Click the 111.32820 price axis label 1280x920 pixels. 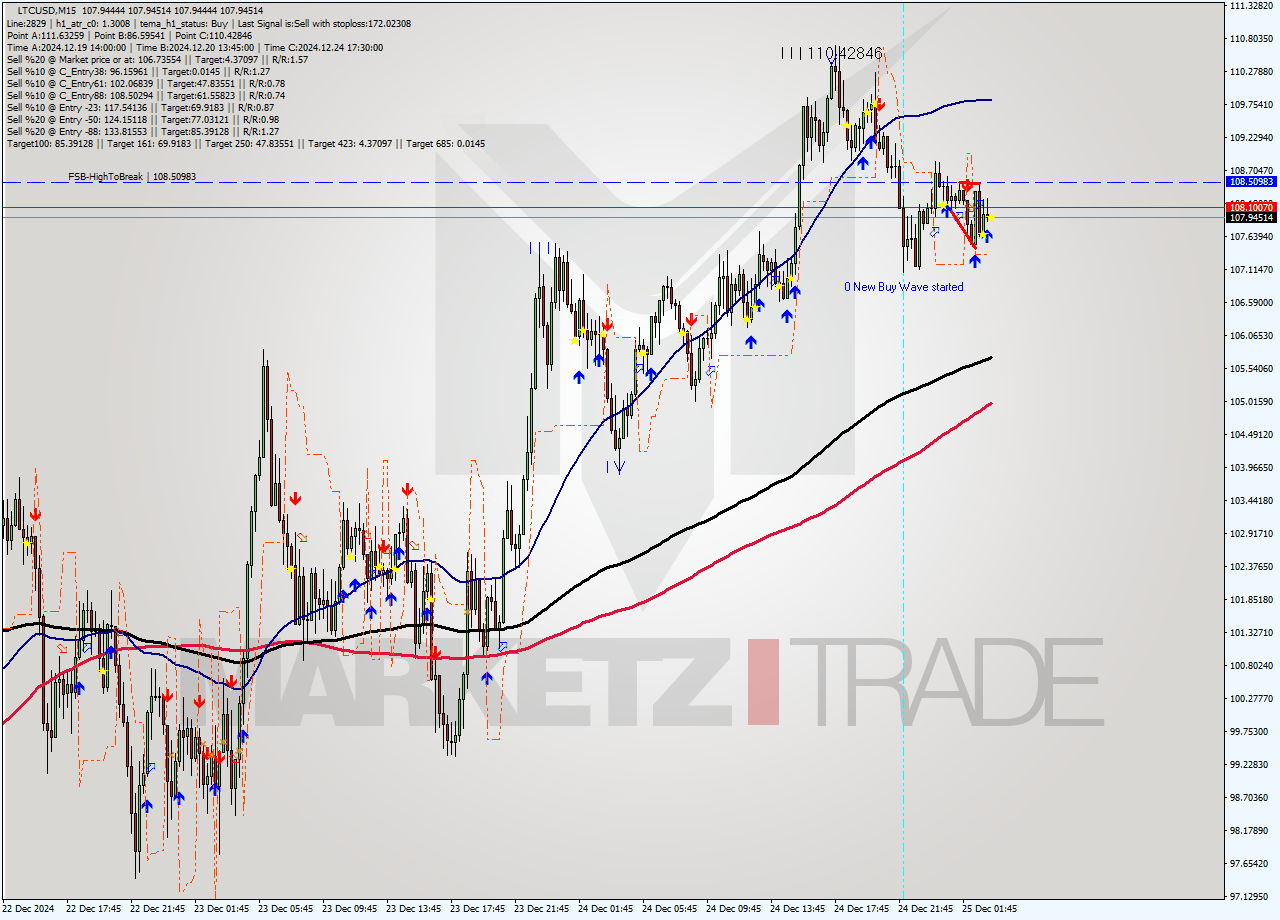pyautogui.click(x=1251, y=6)
